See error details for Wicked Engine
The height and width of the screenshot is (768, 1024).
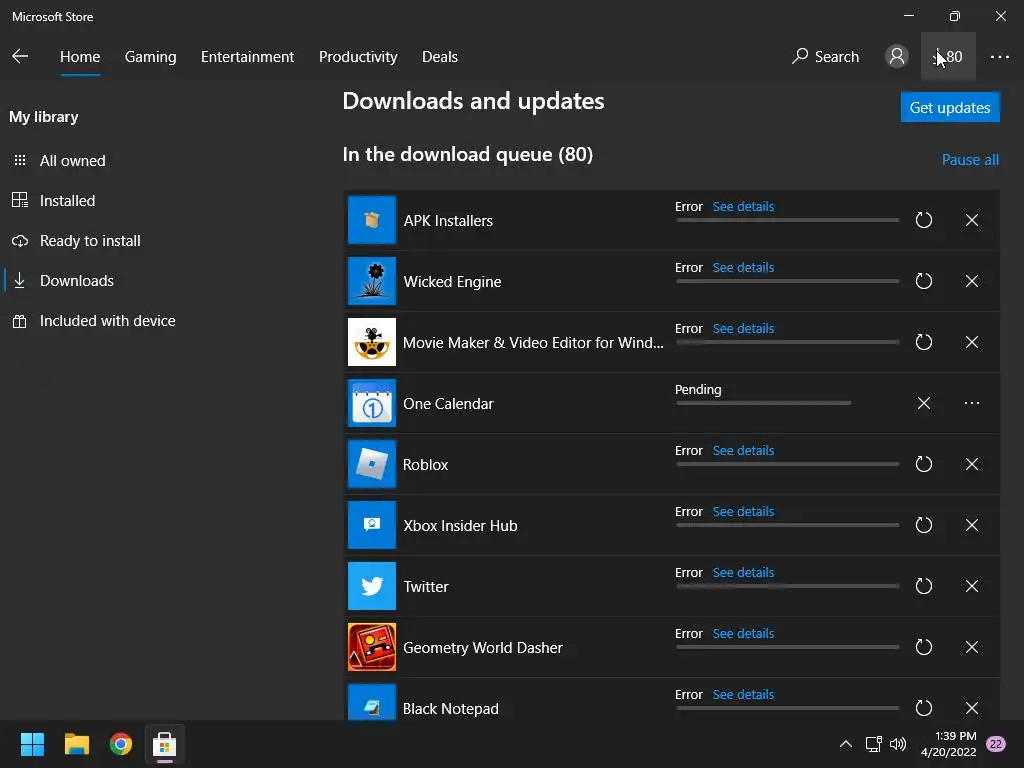click(x=743, y=267)
